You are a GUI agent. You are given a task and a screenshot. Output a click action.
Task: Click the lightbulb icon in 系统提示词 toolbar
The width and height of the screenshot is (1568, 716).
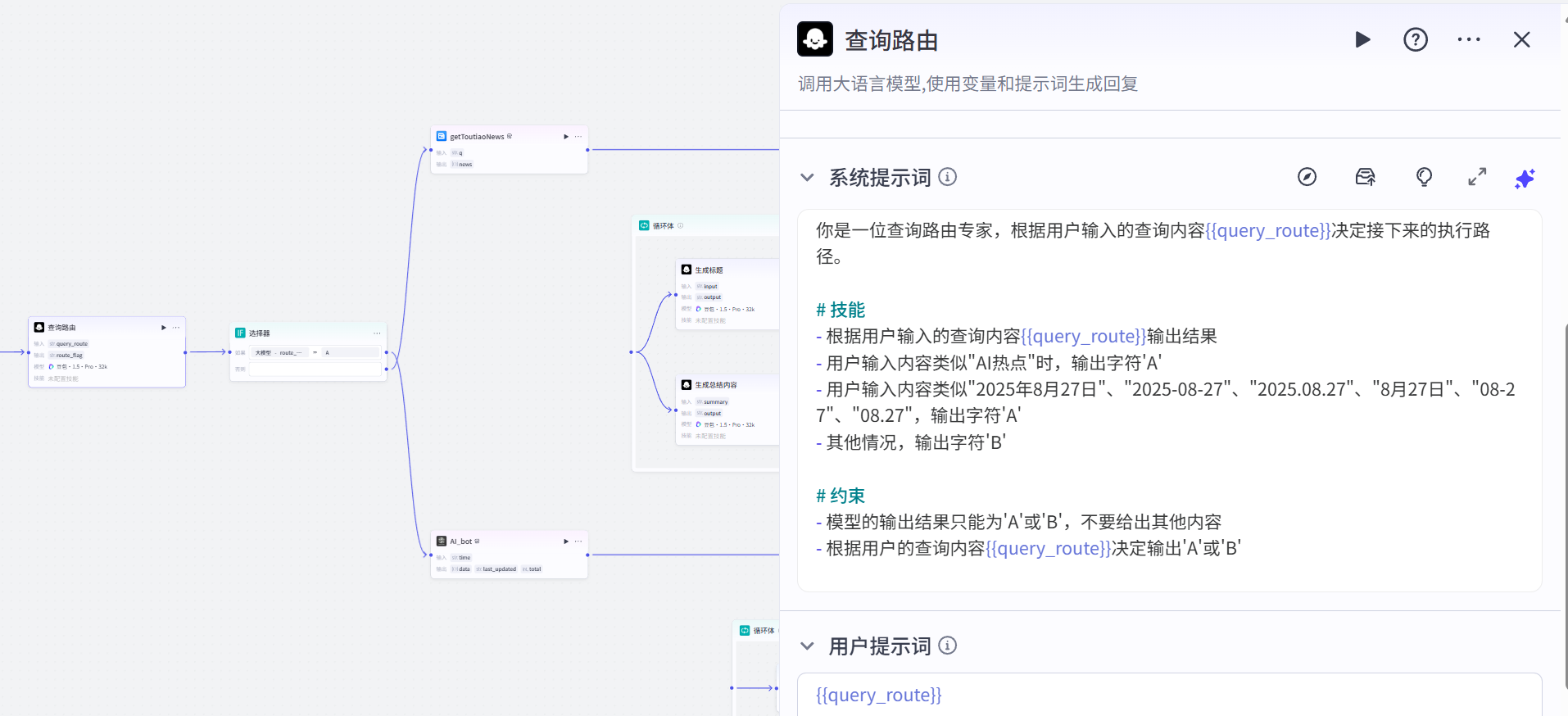(1424, 177)
